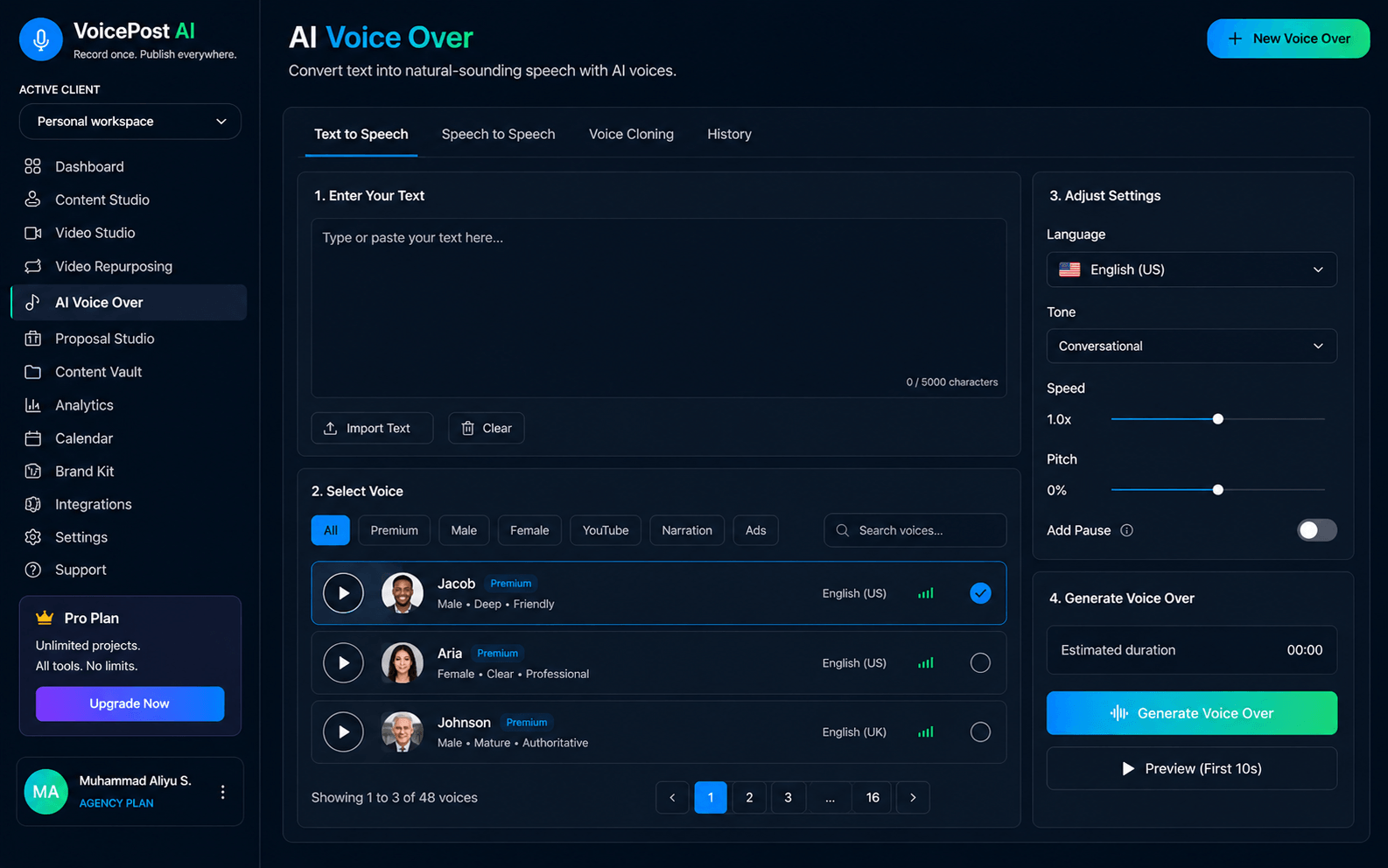Click the Speed slider handle
The image size is (1388, 868).
(x=1217, y=419)
